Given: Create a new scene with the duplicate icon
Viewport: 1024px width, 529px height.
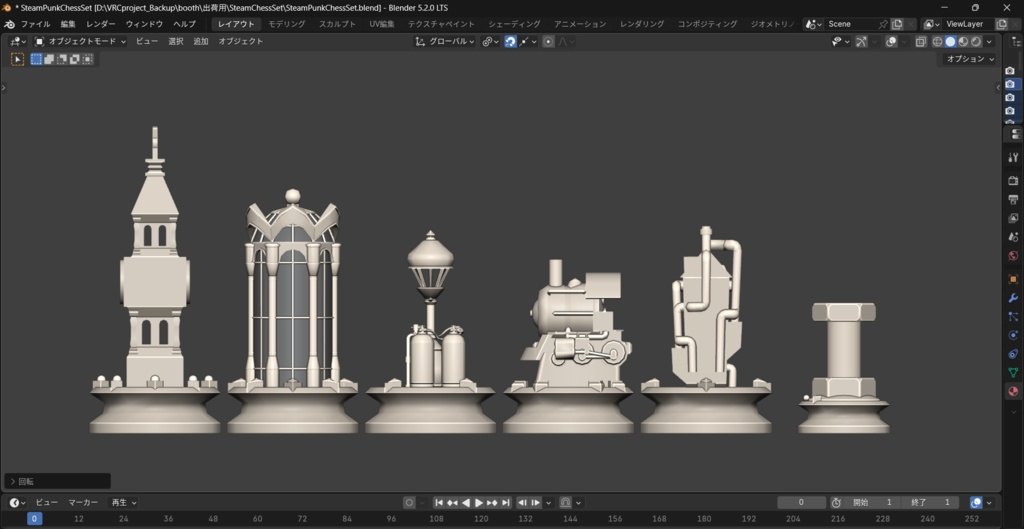Looking at the screenshot, I should tap(897, 24).
